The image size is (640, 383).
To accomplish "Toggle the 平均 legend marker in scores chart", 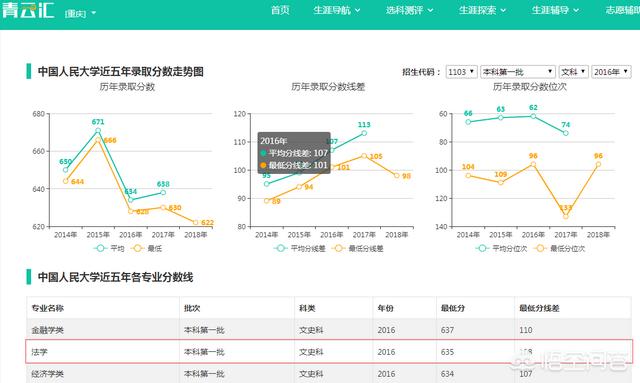I will 100,248.
